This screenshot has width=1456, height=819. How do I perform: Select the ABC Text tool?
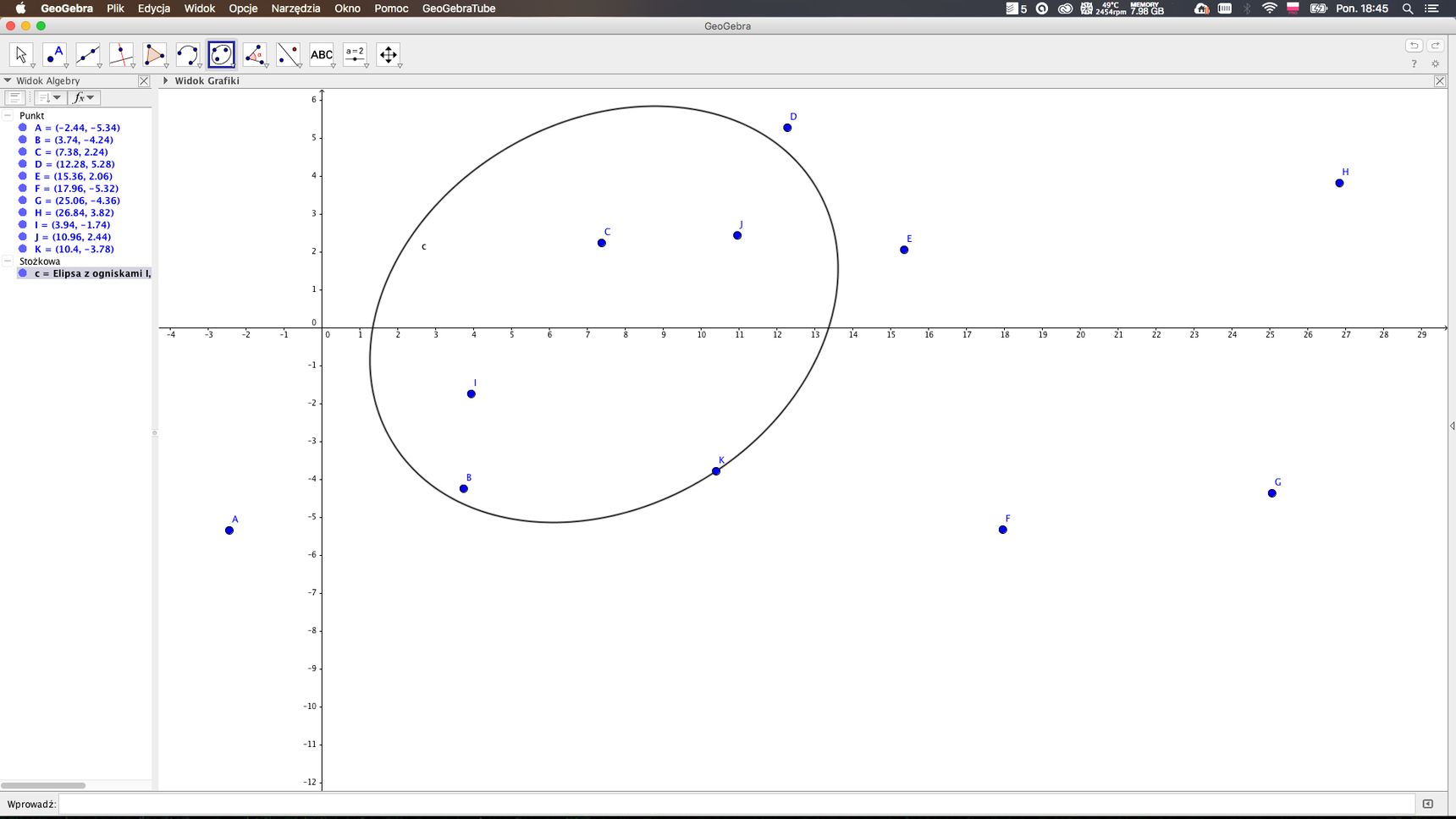(322, 55)
